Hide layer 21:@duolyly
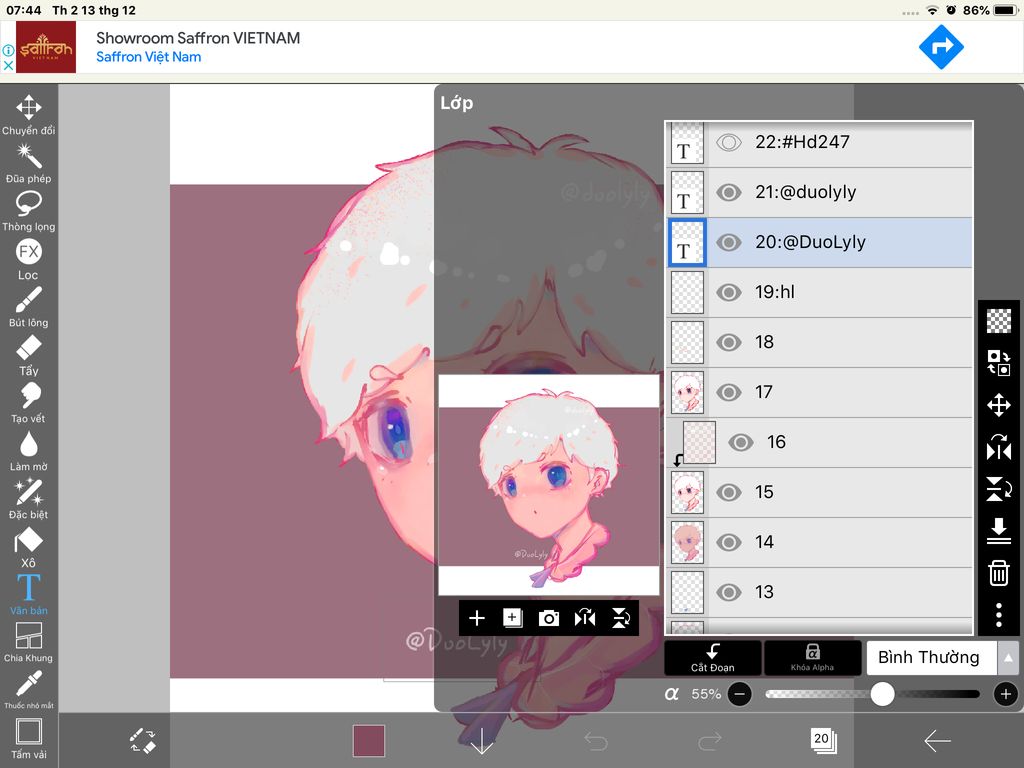Screen dimensions: 1024x768 click(x=729, y=192)
